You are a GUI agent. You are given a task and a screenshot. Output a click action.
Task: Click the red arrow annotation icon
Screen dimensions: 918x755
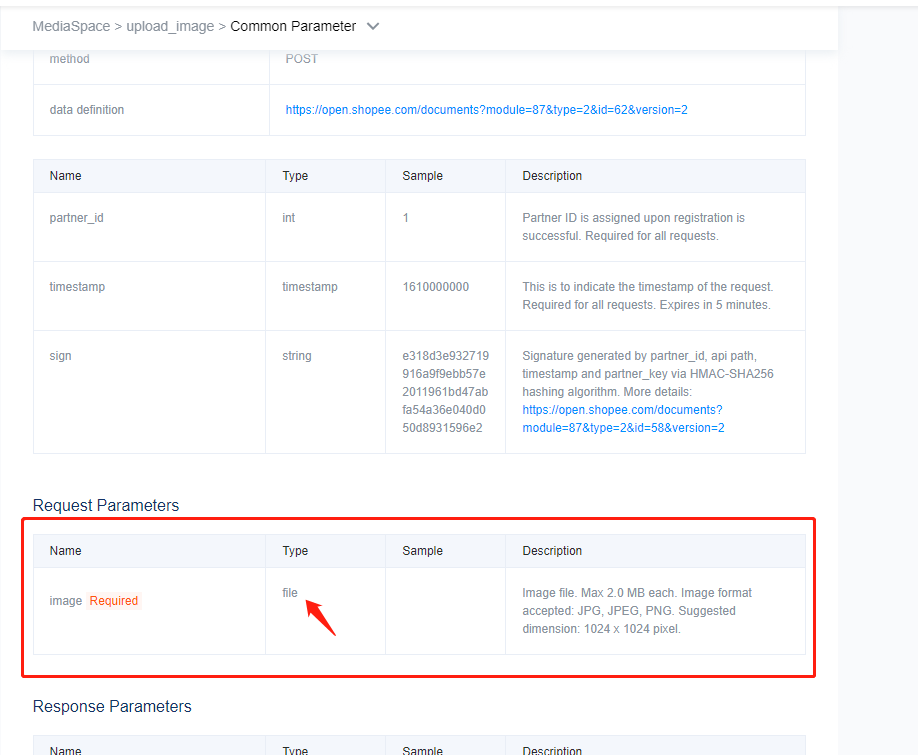(320, 617)
